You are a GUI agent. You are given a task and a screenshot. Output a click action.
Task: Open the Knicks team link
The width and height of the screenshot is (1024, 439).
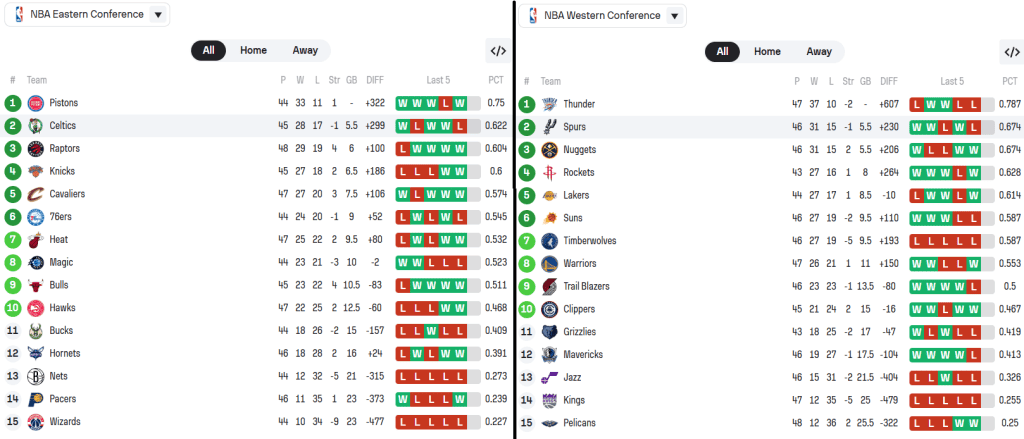tap(62, 171)
